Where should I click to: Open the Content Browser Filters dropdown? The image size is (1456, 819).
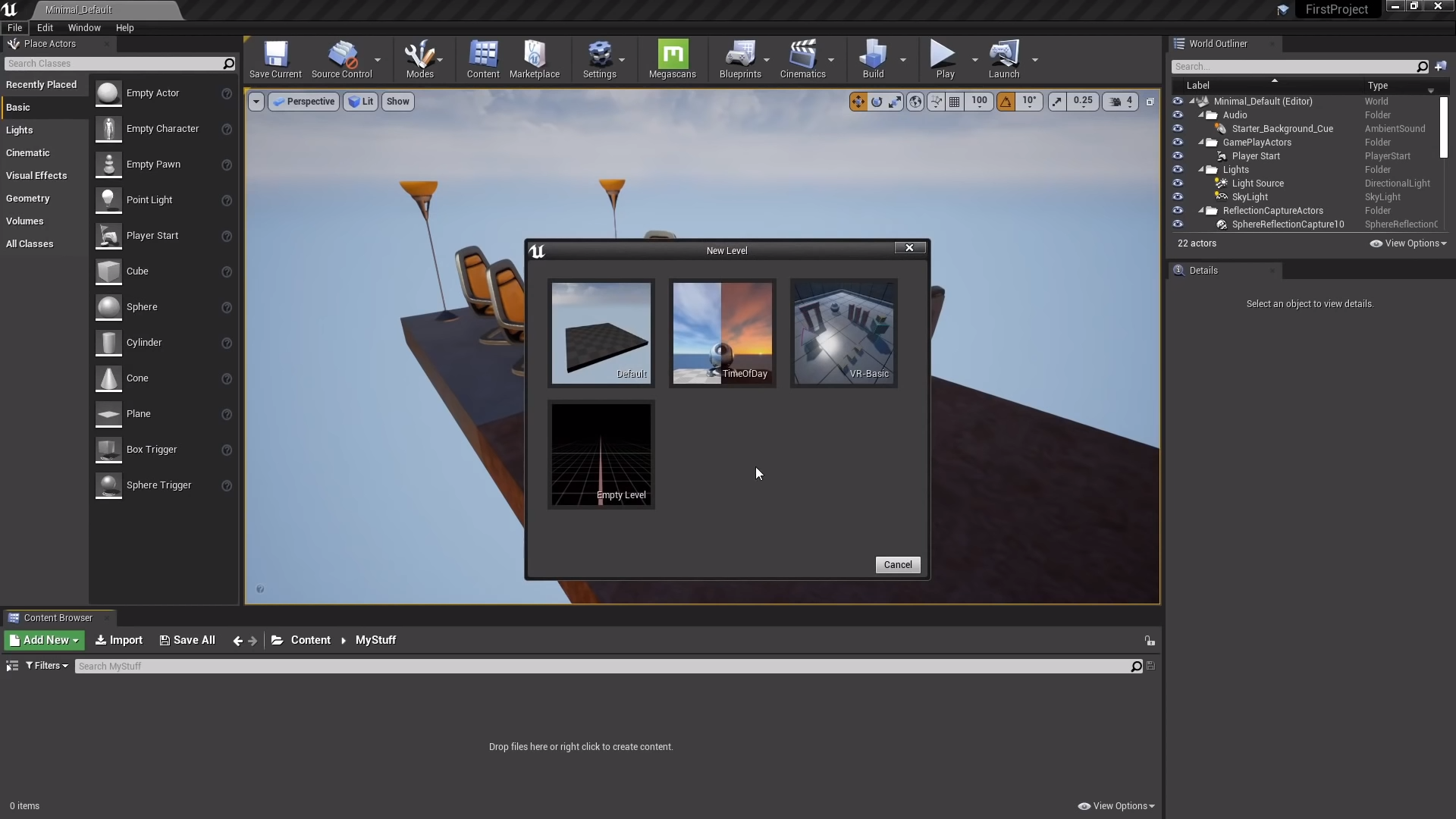[47, 666]
